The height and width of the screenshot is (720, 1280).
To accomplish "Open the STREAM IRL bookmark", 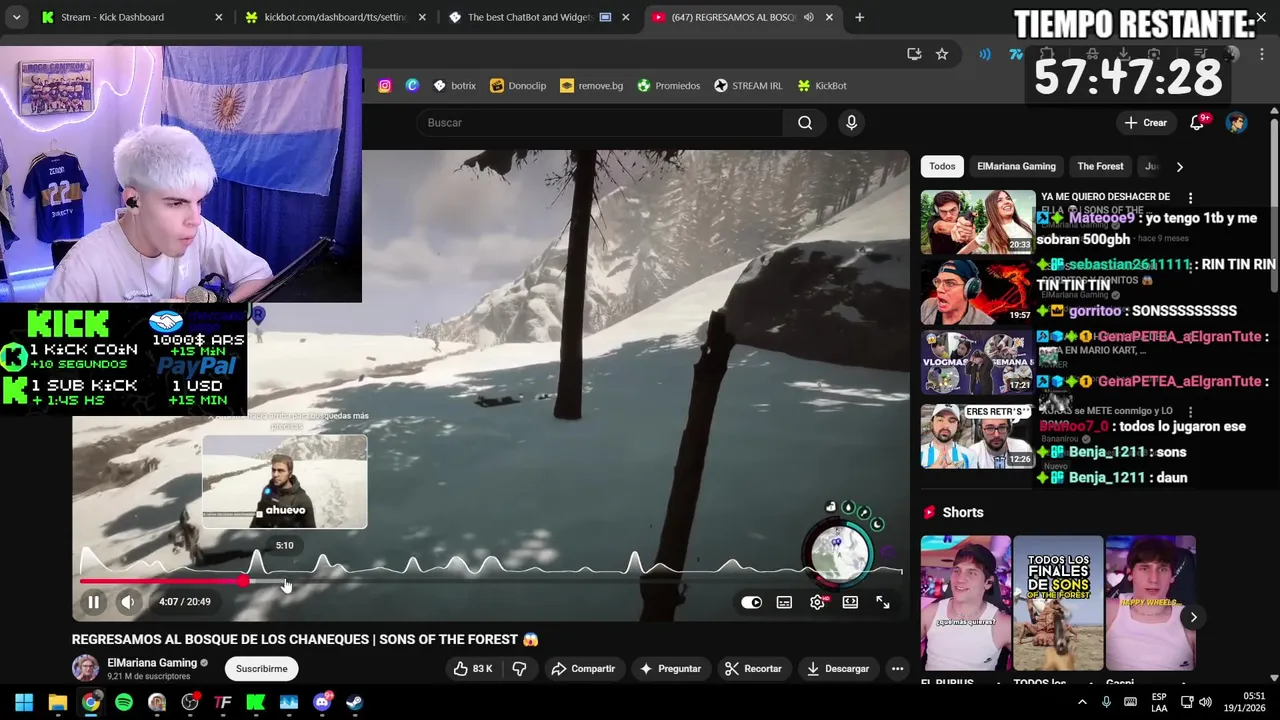I will [748, 86].
